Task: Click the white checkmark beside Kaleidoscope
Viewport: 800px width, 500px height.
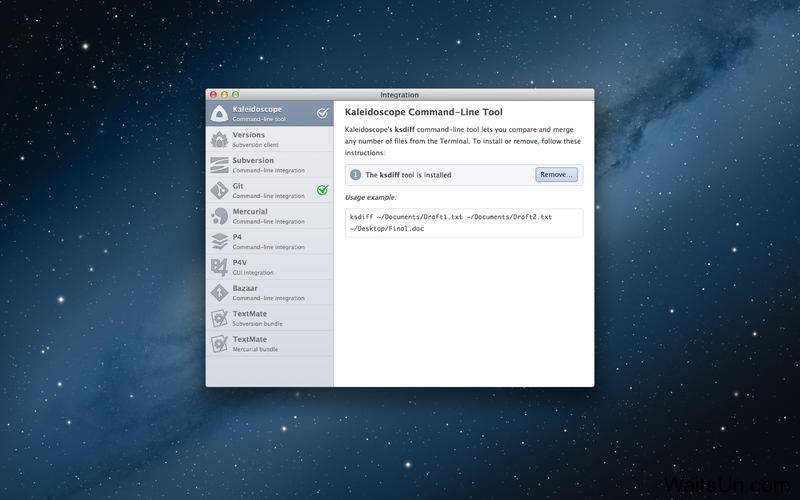Action: click(x=322, y=113)
